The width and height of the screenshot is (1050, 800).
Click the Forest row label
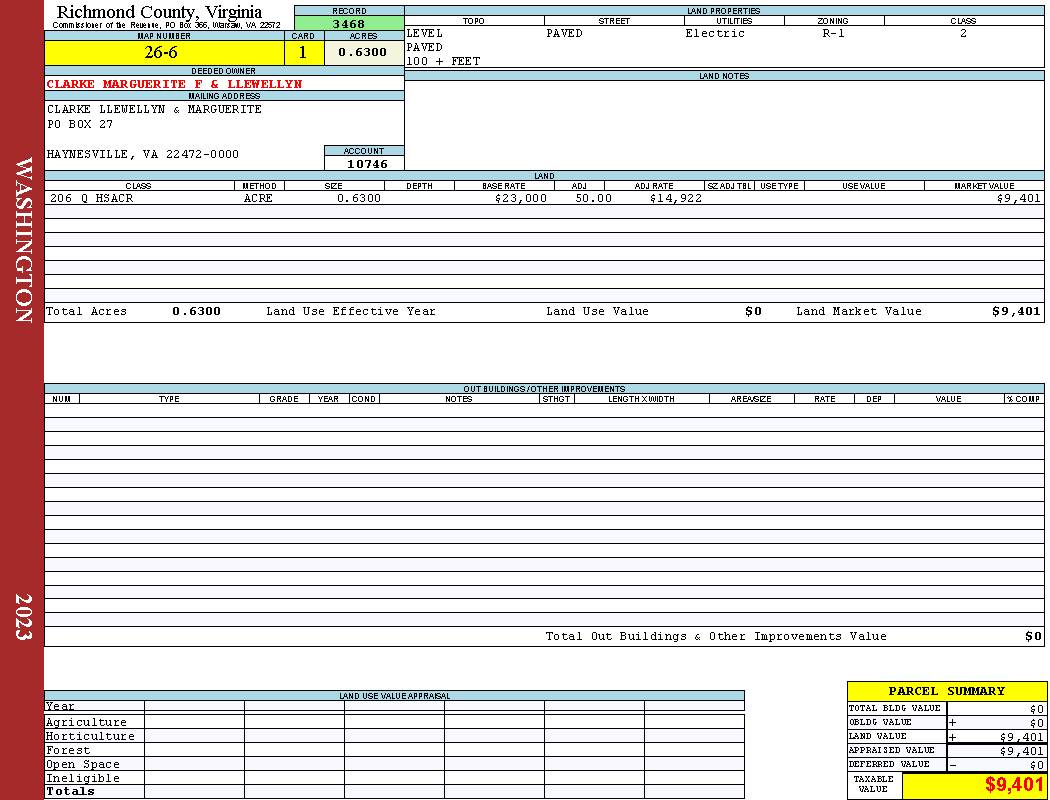(x=68, y=750)
